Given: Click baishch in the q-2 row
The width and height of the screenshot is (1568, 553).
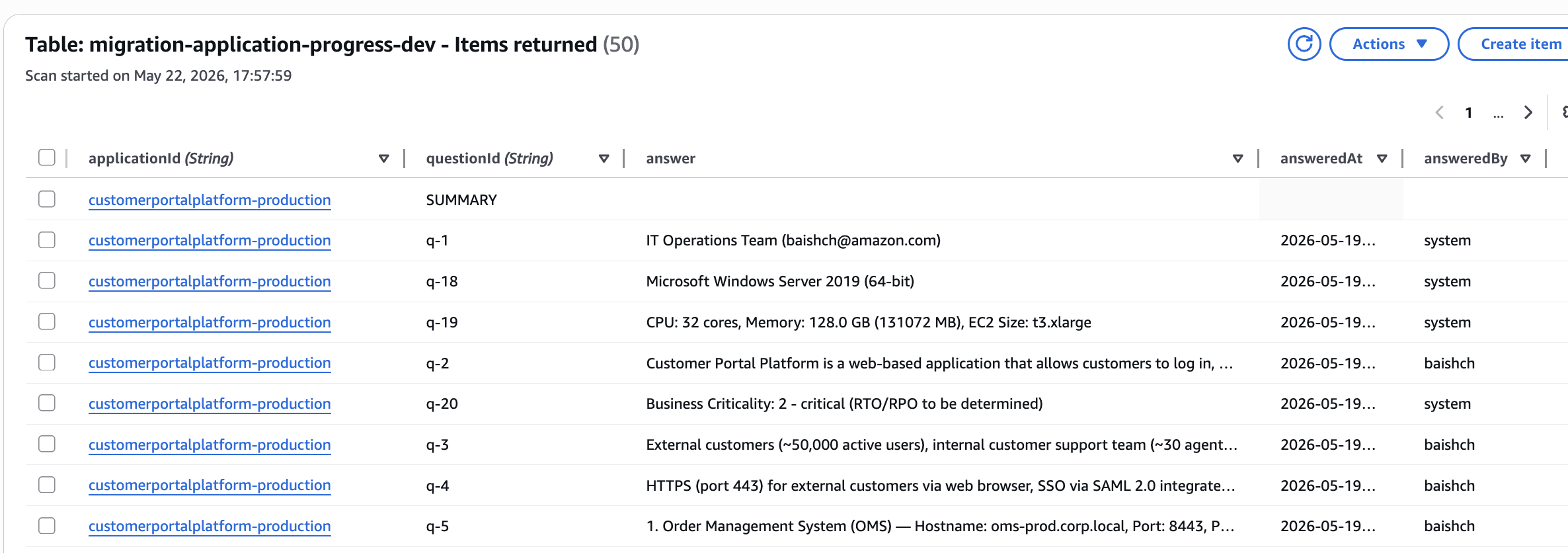Looking at the screenshot, I should (x=1449, y=363).
